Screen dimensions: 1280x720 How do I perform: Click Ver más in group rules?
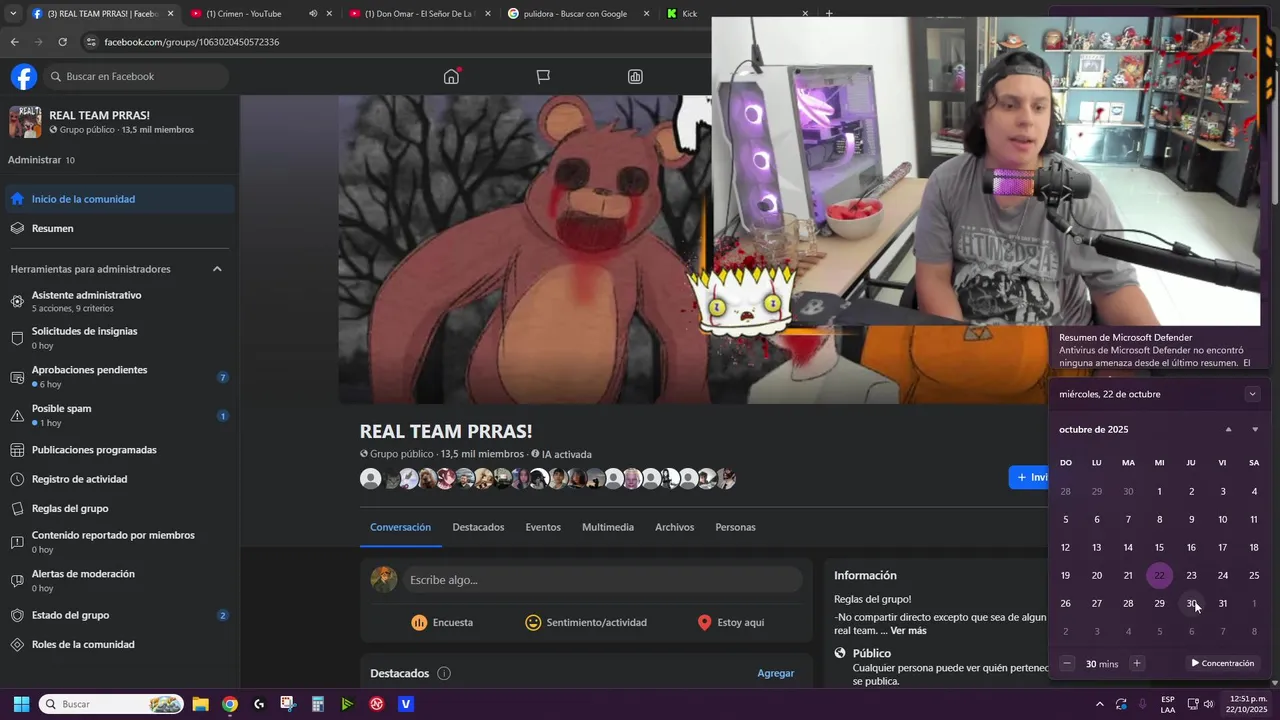click(x=908, y=631)
